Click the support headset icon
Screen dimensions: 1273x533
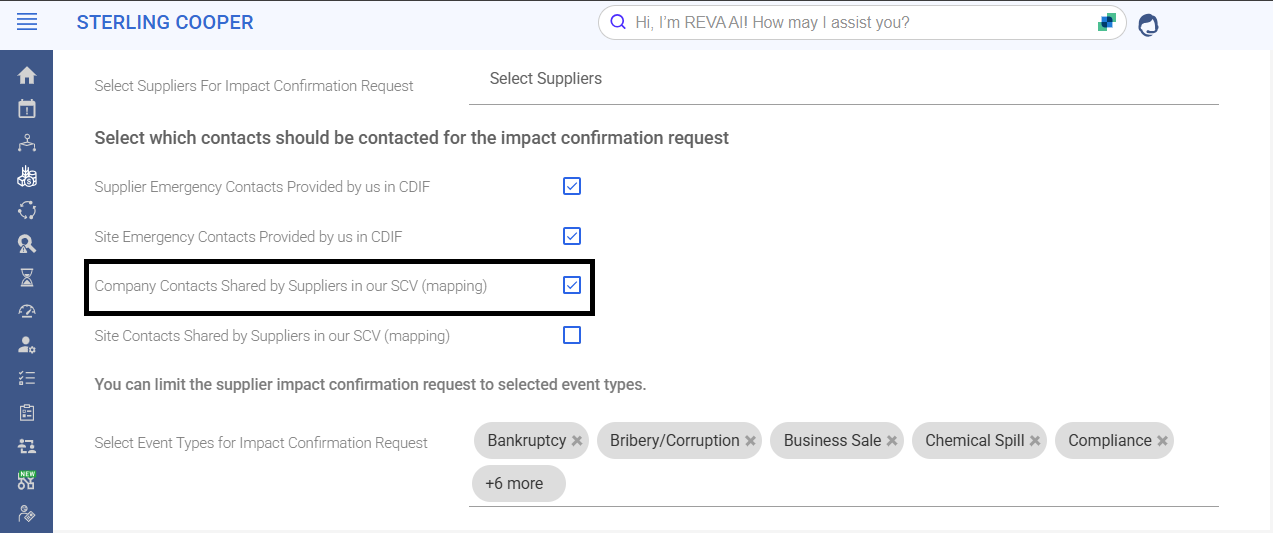pyautogui.click(x=1148, y=24)
